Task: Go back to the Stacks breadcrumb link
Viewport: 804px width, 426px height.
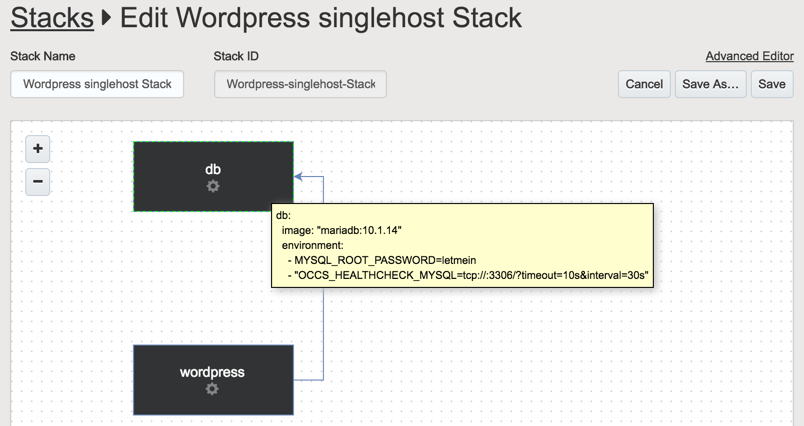Action: pos(52,17)
